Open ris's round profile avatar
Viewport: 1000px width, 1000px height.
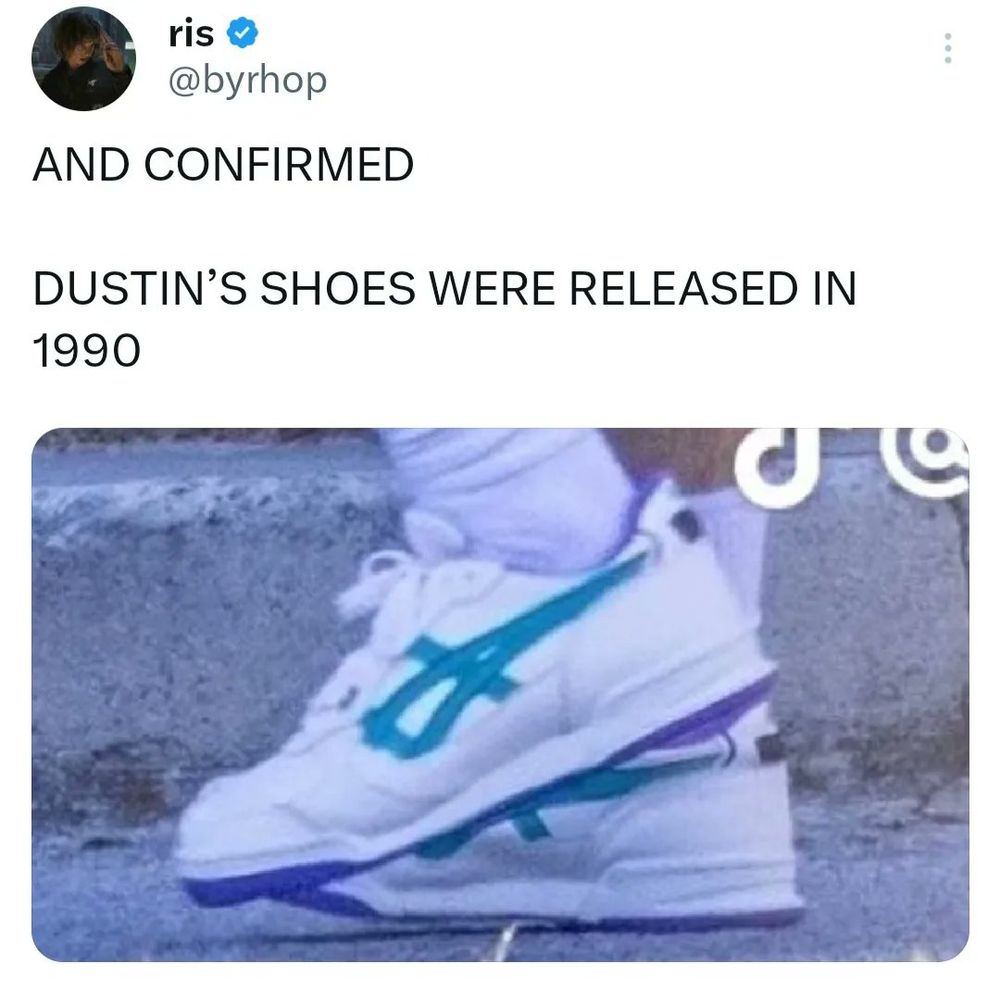[x=84, y=59]
